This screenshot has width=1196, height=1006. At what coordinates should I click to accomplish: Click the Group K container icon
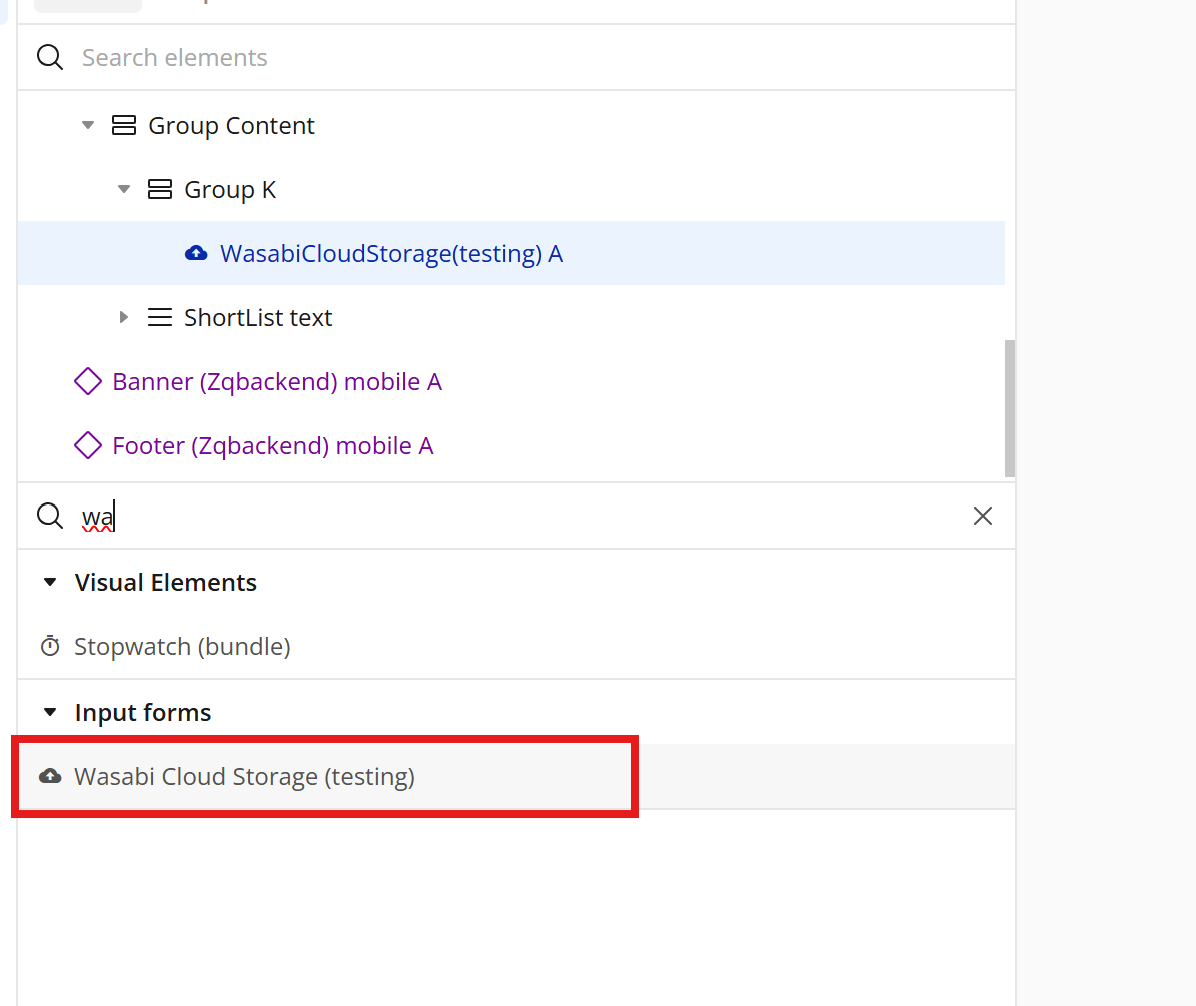point(160,190)
